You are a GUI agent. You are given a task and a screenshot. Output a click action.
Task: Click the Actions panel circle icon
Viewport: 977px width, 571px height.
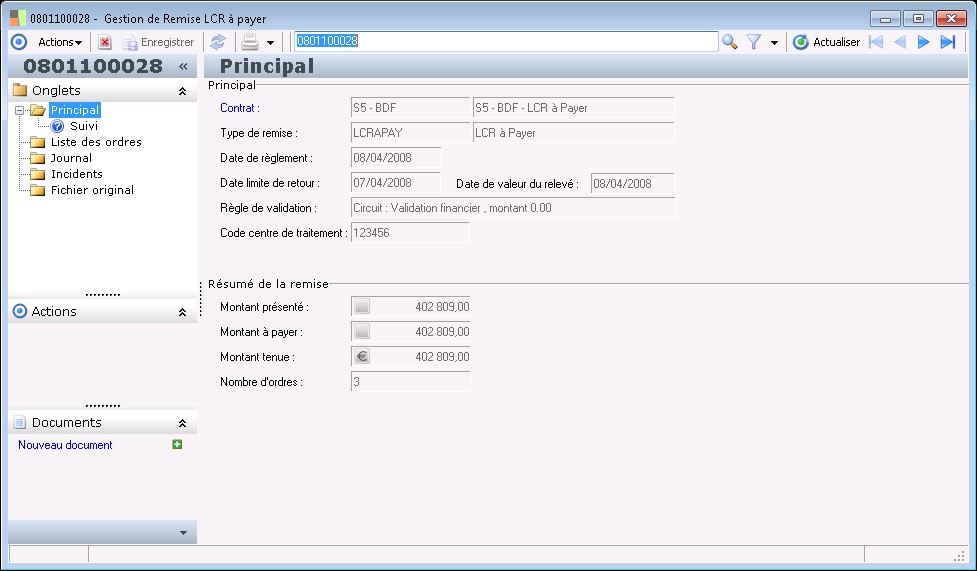pos(20,311)
